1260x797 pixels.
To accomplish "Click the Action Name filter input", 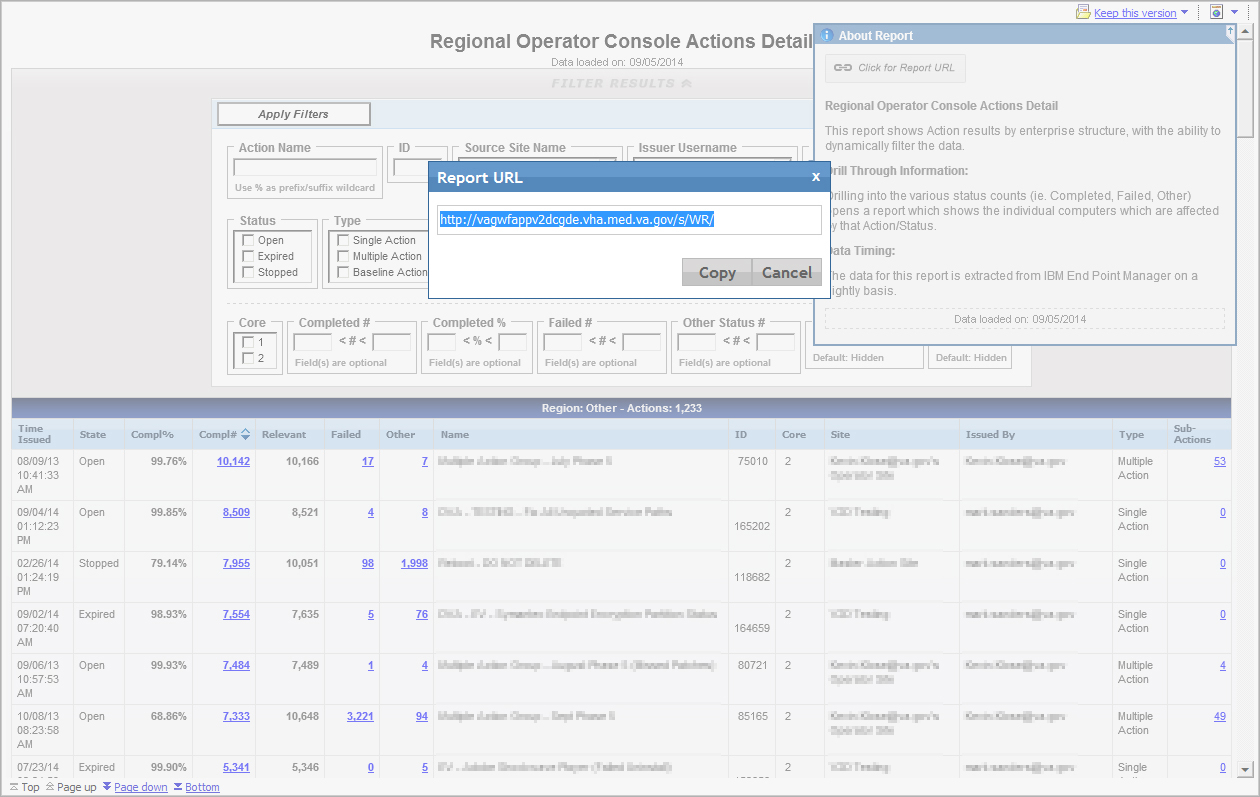I will 305,167.
